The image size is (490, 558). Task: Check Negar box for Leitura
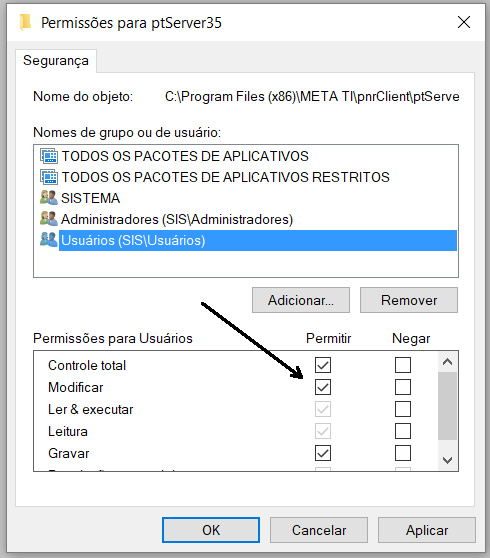click(403, 431)
